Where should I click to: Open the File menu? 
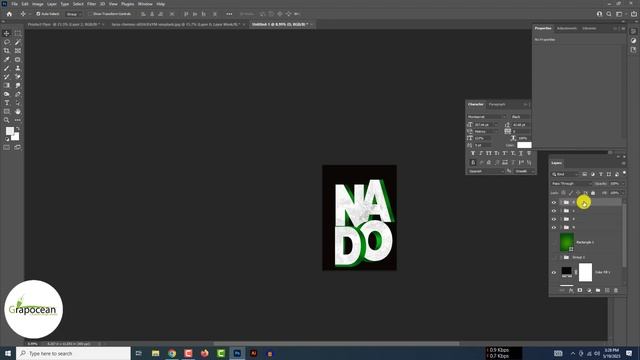(x=14, y=4)
